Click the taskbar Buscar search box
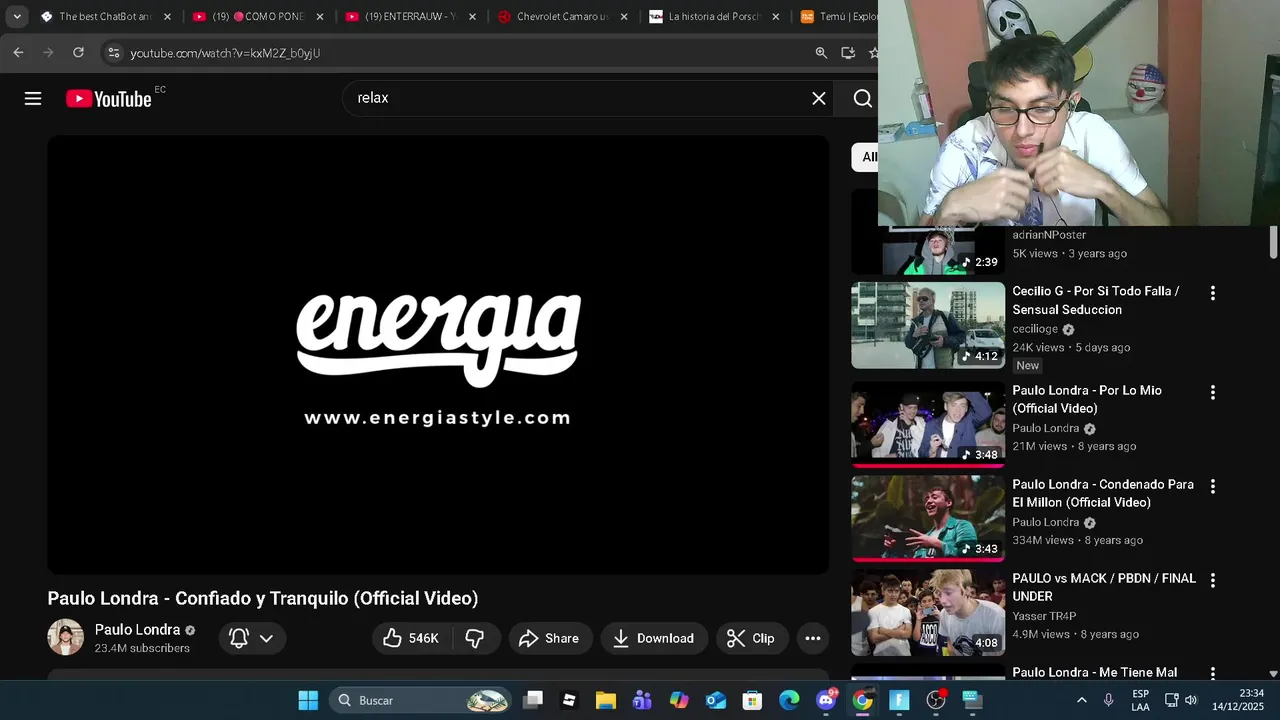This screenshot has height=720, width=1280. [x=419, y=700]
